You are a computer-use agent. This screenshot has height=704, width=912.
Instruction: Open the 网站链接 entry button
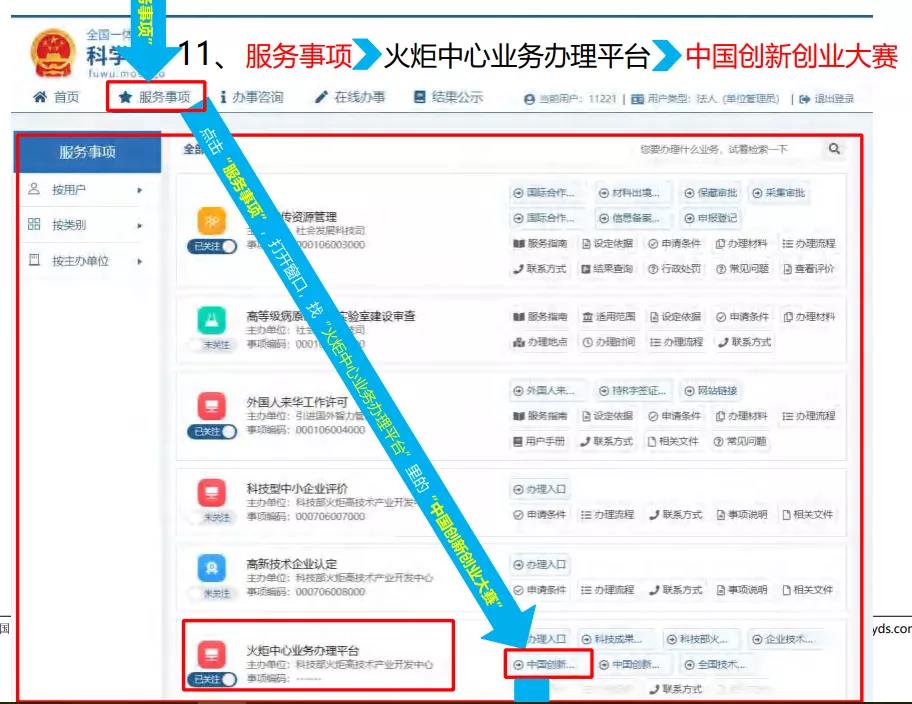[711, 390]
